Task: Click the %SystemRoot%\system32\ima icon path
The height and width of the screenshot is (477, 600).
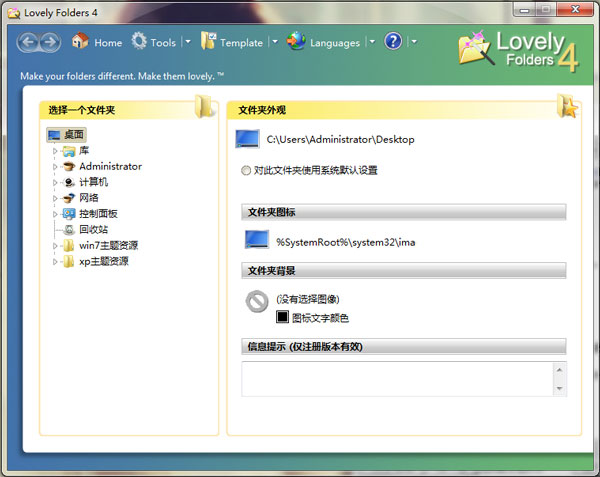Action: (346, 242)
